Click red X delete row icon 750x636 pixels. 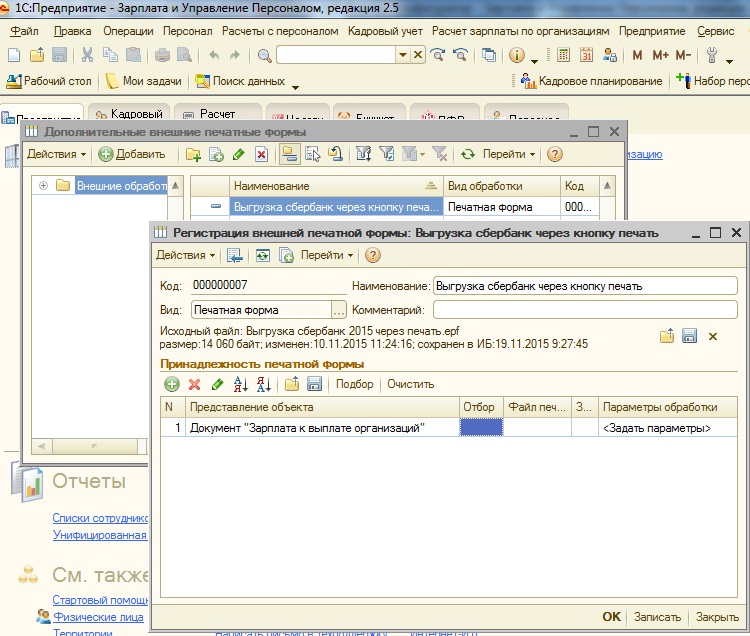point(194,384)
